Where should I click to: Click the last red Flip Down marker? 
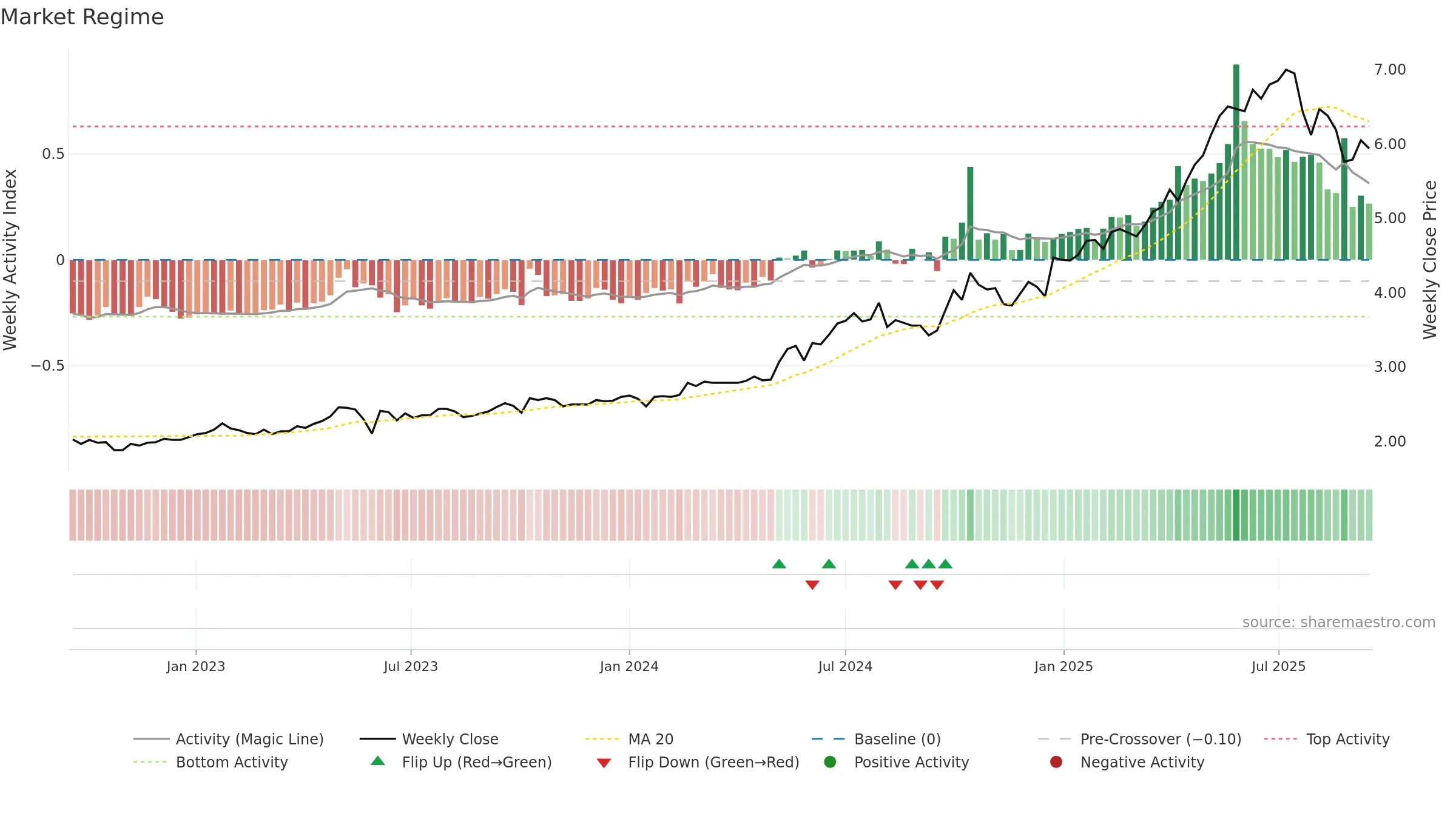click(x=937, y=585)
